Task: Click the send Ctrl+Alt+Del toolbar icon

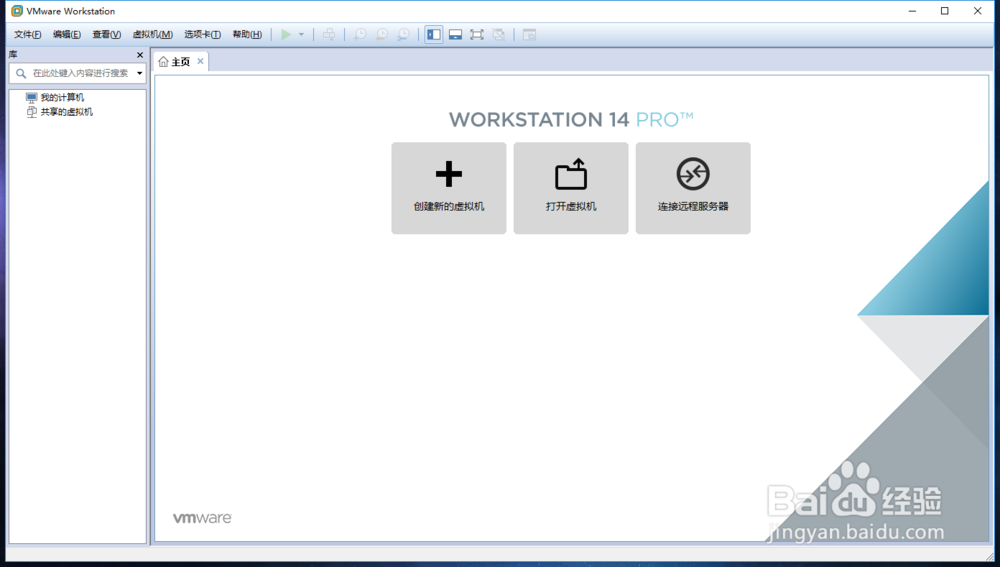Action: tap(329, 34)
